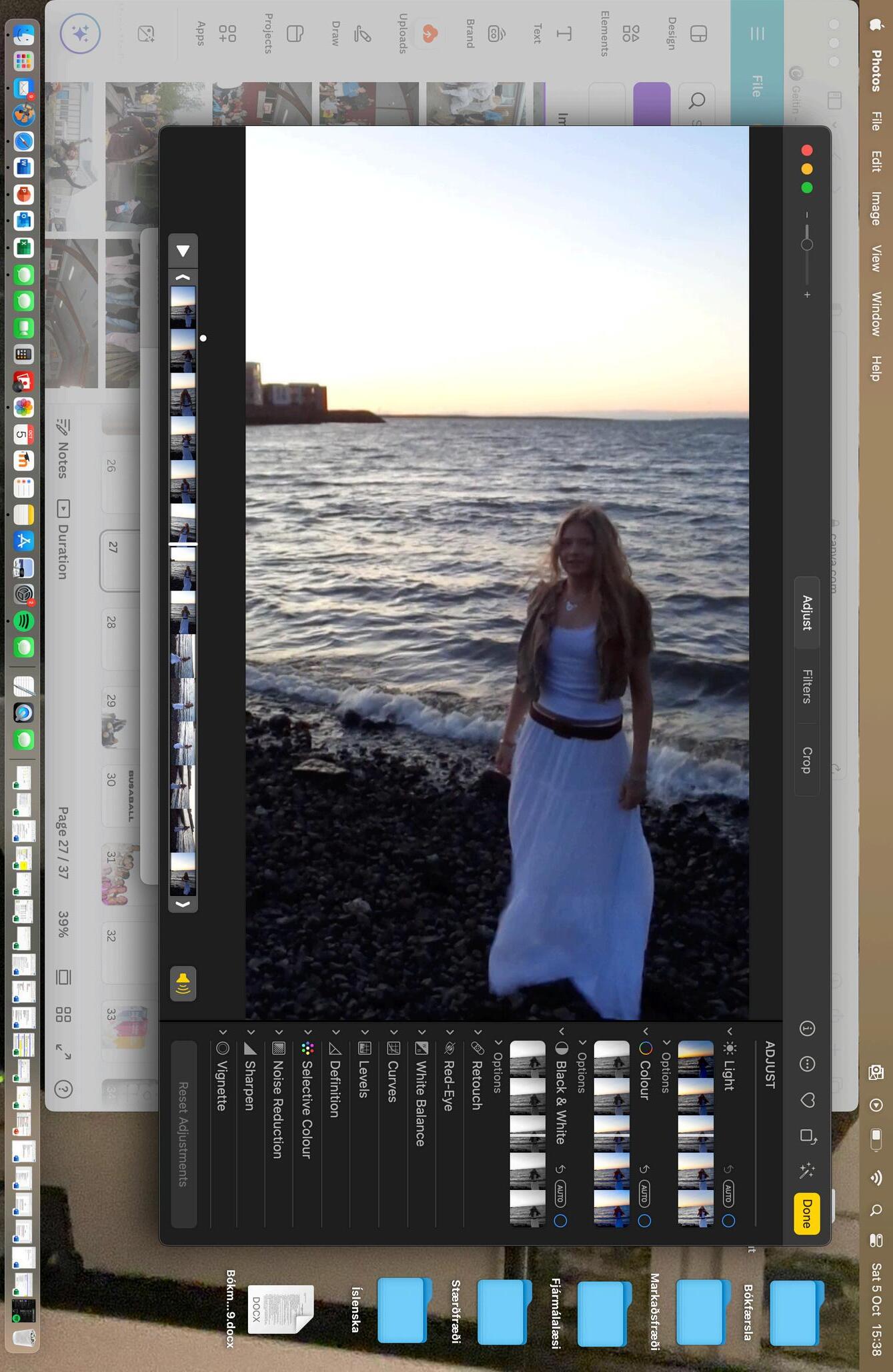The height and width of the screenshot is (1372, 893).
Task: Open the Info button in Photos toolbar
Action: point(807,1029)
